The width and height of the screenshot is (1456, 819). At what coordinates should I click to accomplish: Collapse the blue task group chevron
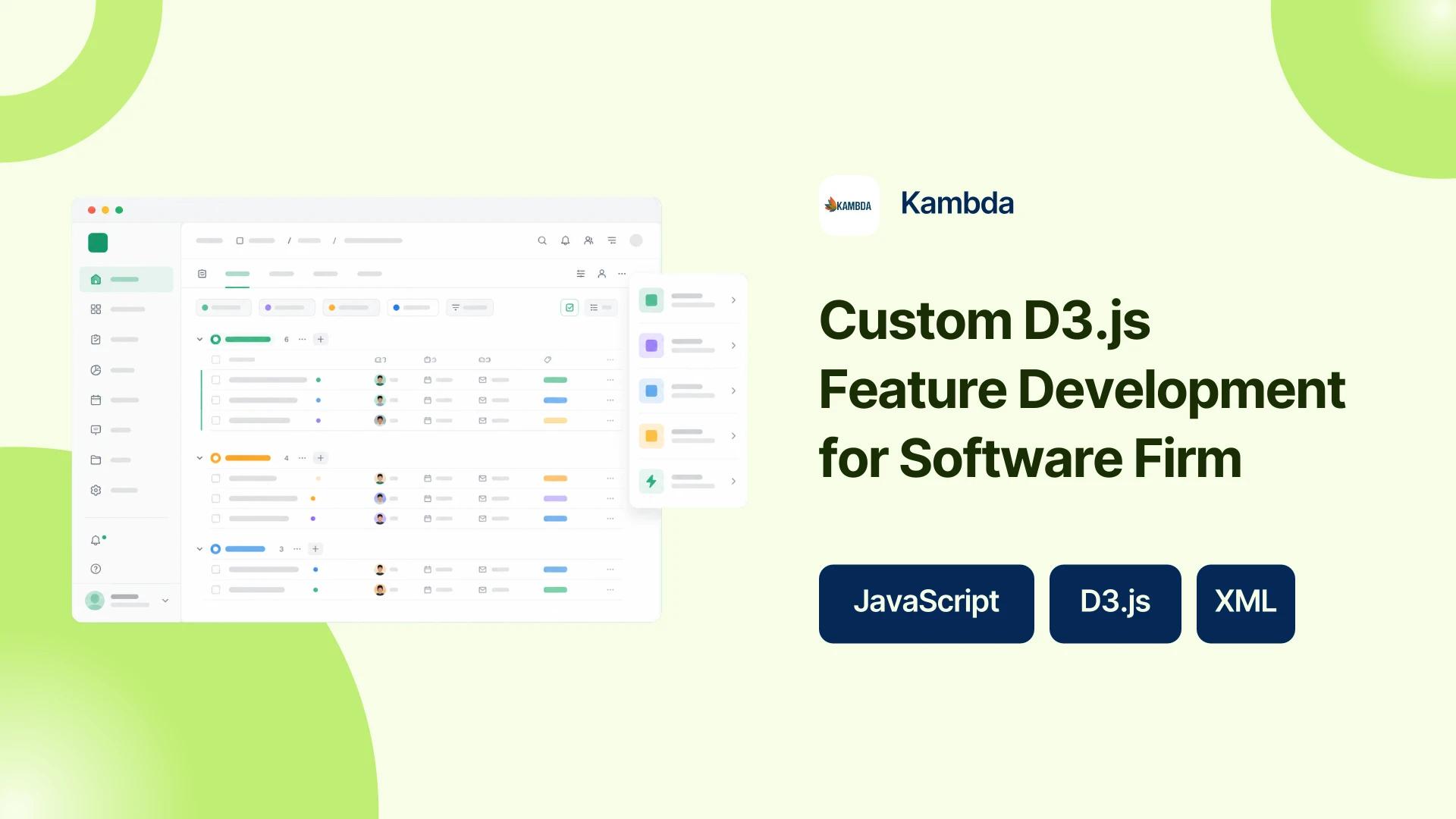(199, 549)
